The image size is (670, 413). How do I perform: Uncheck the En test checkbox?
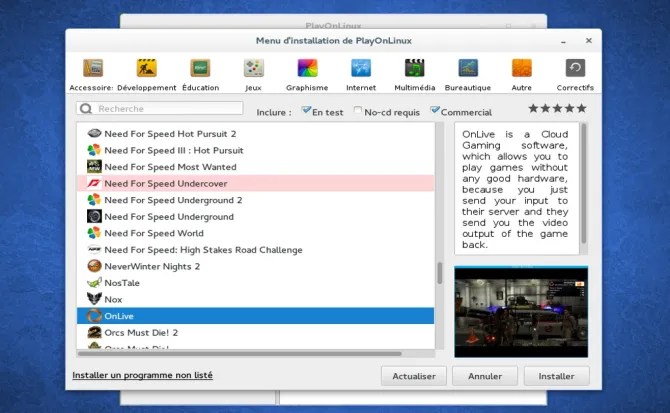click(x=306, y=111)
